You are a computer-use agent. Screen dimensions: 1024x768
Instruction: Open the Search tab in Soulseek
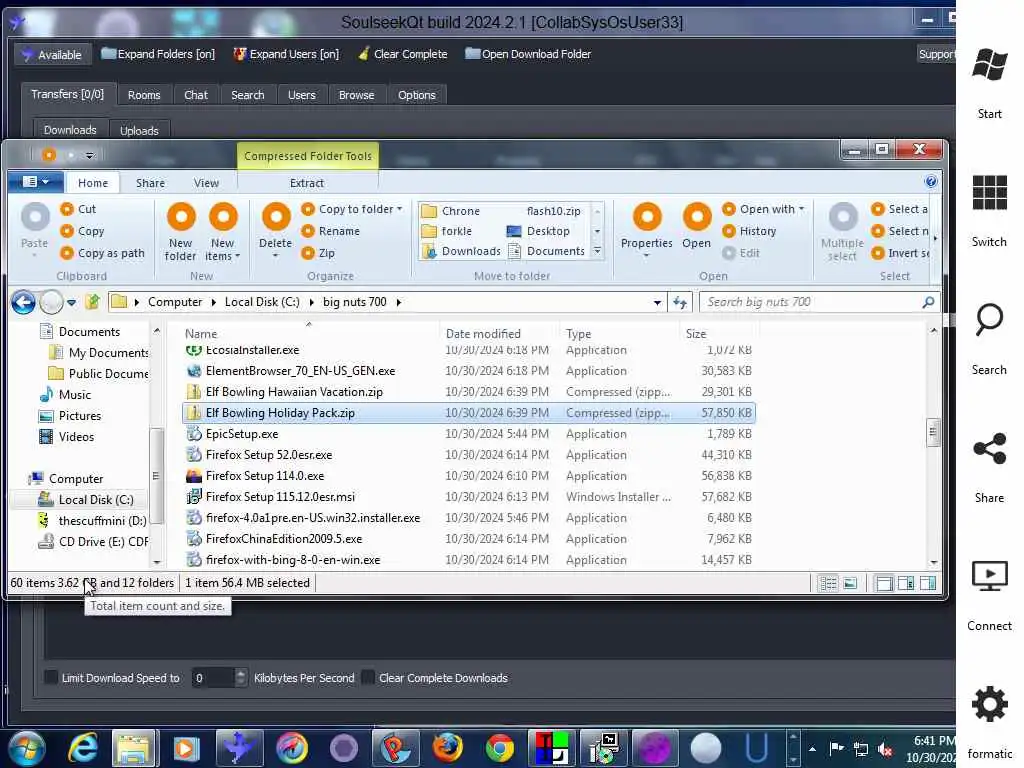pos(248,95)
